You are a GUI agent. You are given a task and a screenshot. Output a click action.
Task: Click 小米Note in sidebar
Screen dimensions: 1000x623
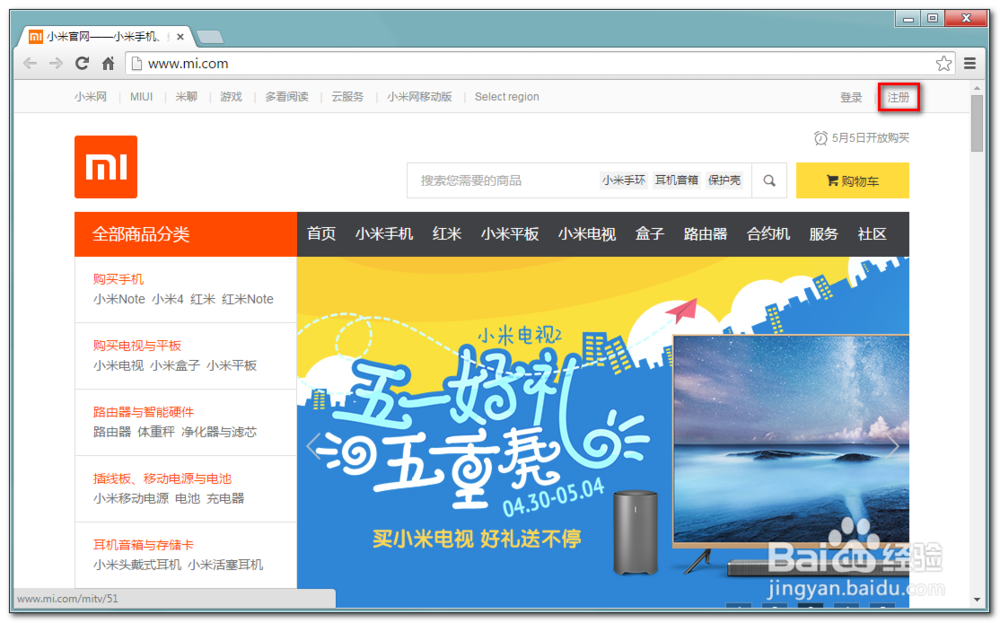119,299
